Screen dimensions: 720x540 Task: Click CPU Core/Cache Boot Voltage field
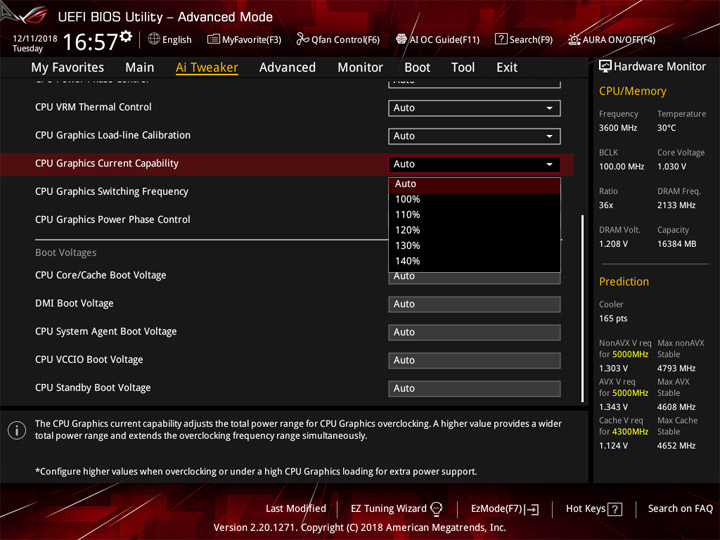click(474, 277)
